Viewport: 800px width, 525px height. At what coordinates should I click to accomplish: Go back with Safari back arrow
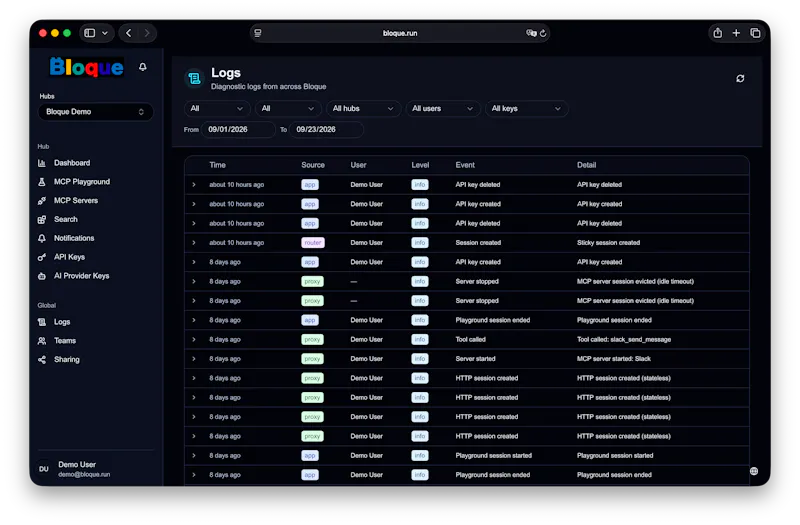pos(129,33)
